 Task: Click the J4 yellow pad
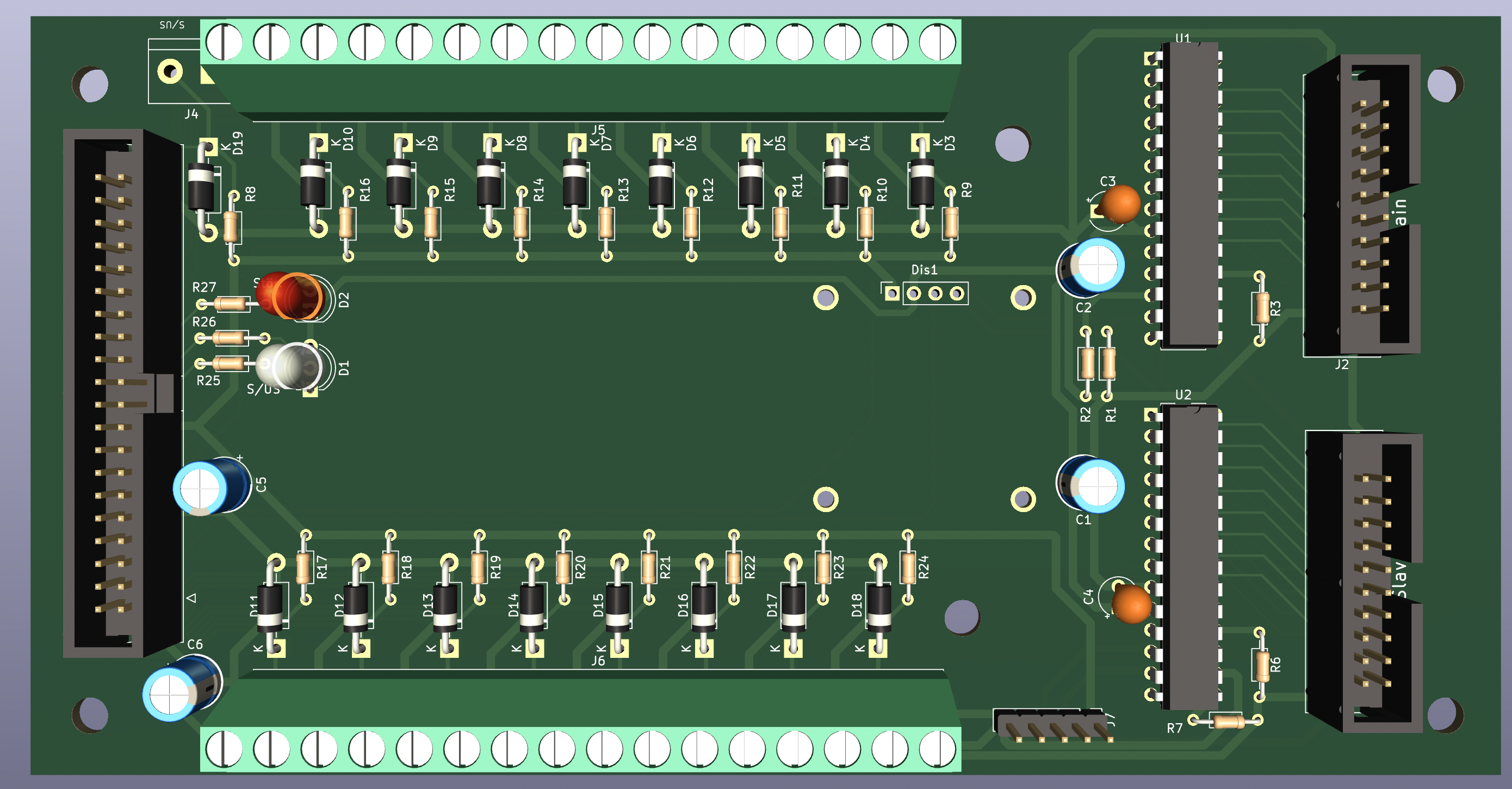[170, 72]
